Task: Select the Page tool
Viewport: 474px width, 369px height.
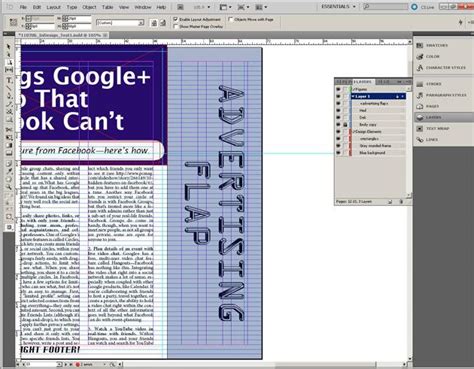Action: (9, 62)
